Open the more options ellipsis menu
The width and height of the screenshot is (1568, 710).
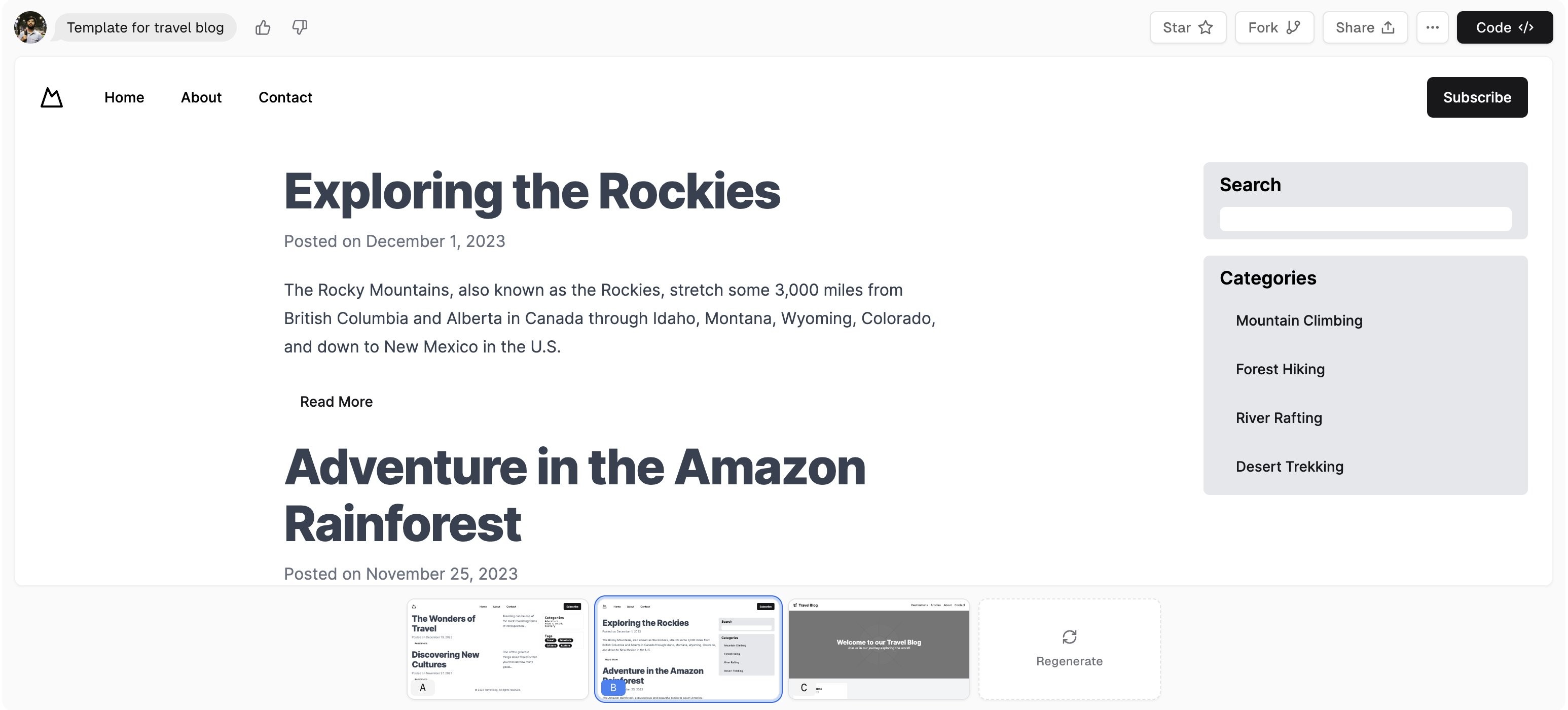[1432, 27]
